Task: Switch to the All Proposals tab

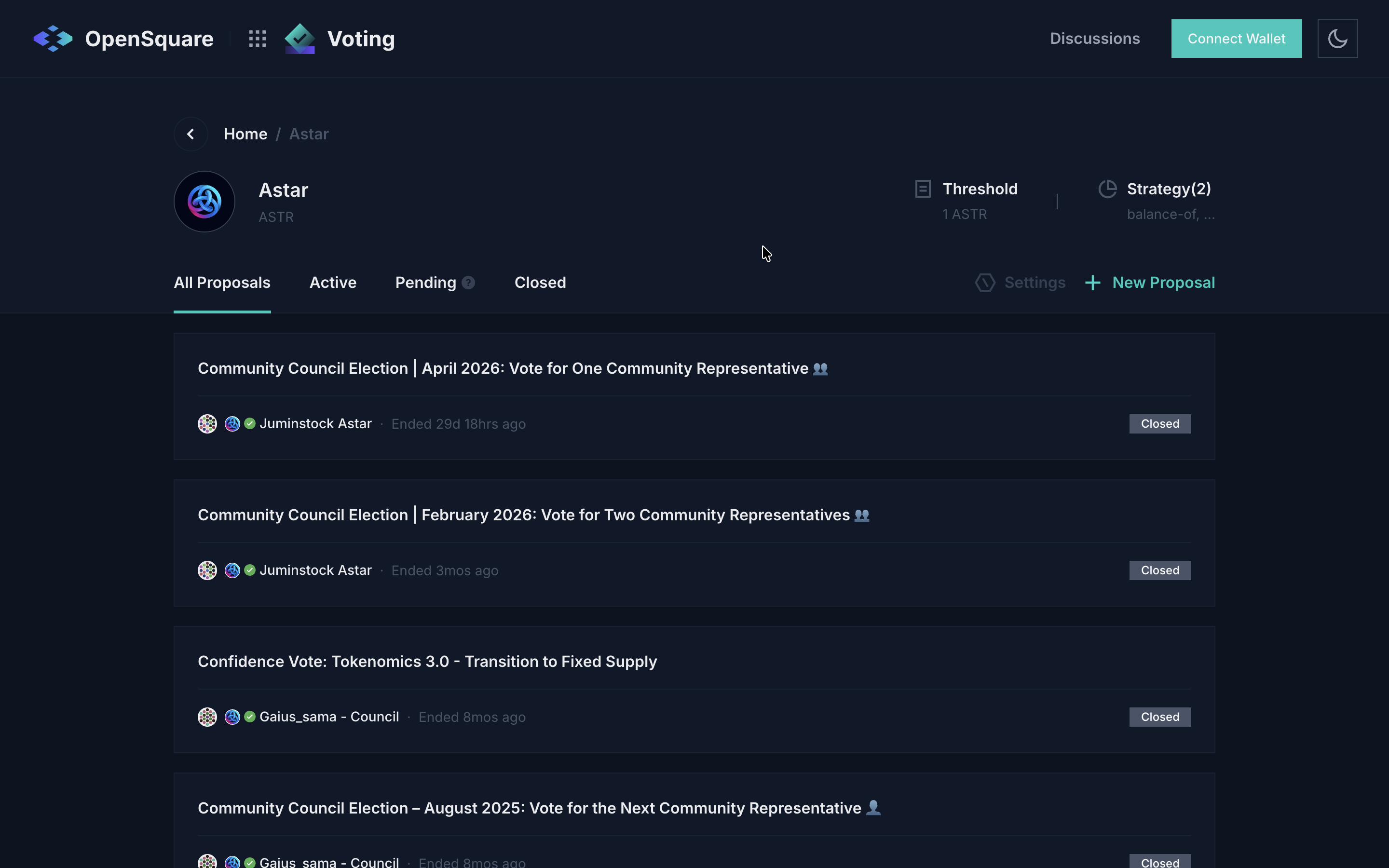Action: [x=222, y=283]
